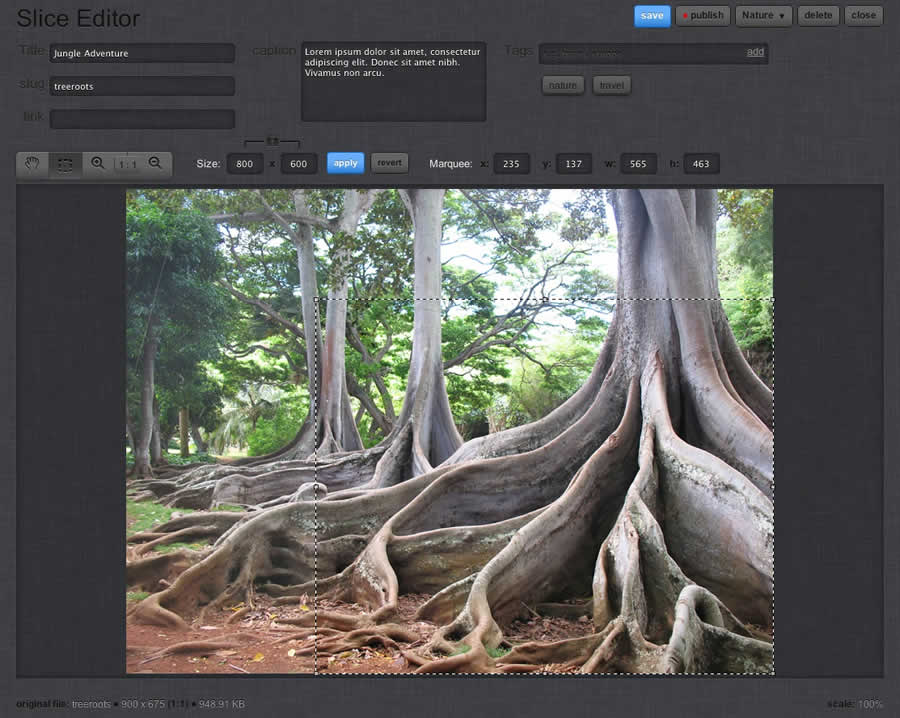Toggle the publish status button
The image size is (900, 718).
coord(703,15)
